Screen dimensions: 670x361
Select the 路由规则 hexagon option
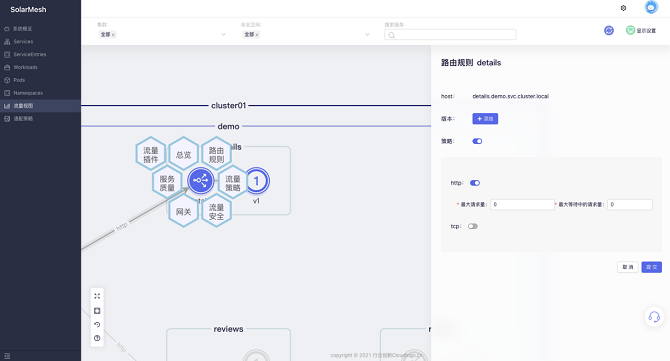tap(216, 154)
